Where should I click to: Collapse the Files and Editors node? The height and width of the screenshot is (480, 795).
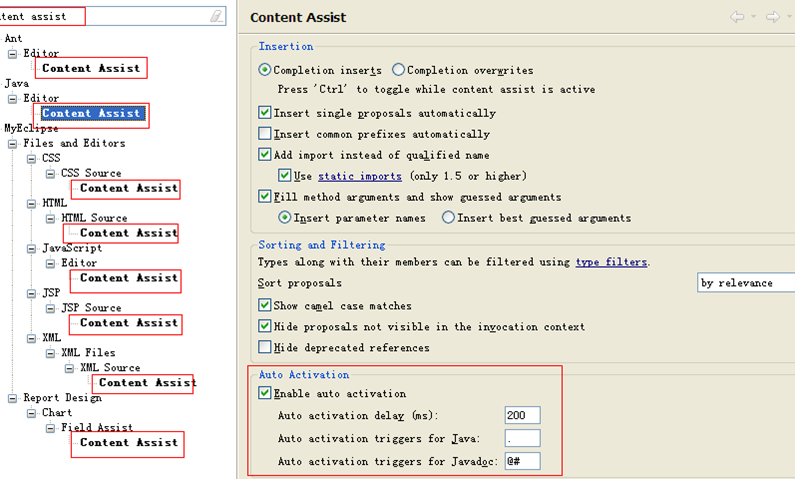tap(12, 143)
